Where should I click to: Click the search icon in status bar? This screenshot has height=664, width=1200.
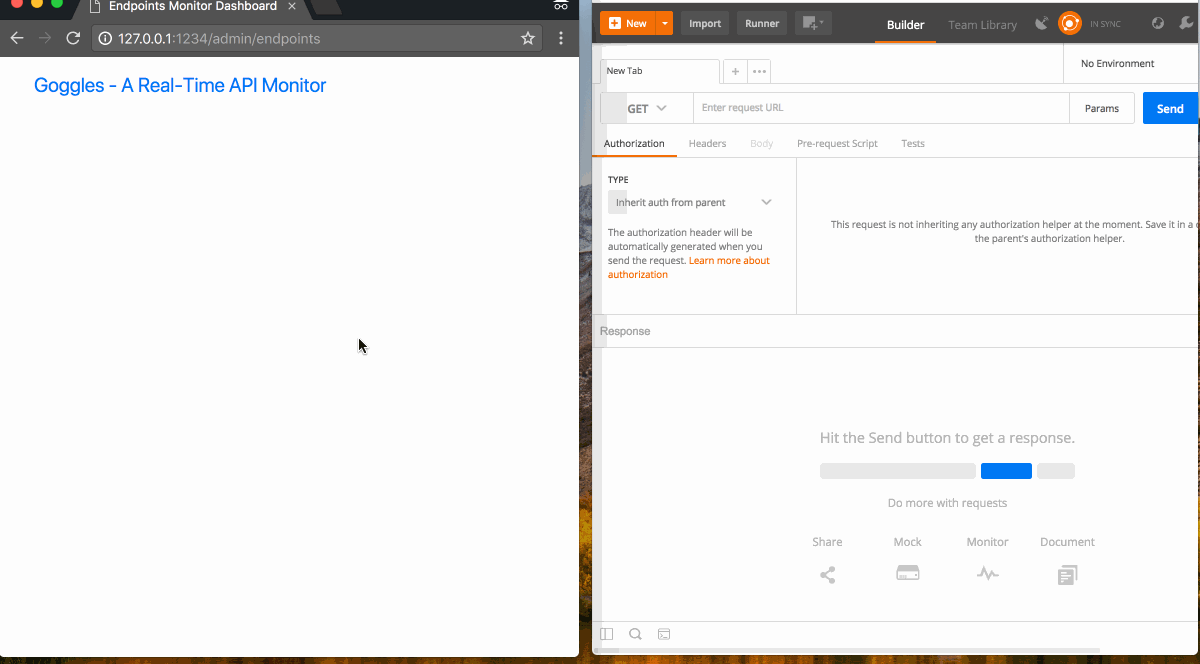tap(636, 634)
